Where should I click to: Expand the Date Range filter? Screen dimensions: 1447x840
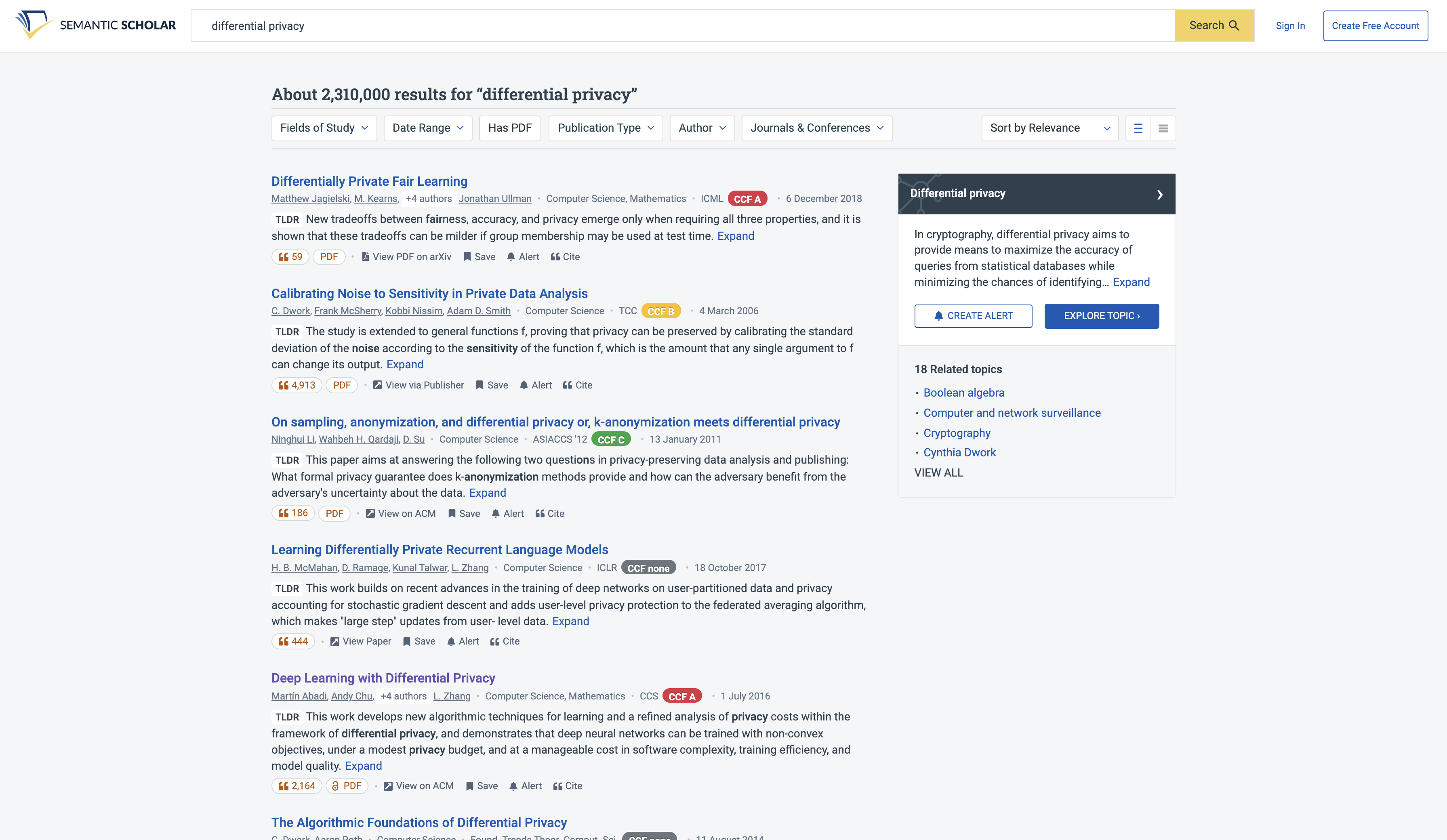click(428, 128)
